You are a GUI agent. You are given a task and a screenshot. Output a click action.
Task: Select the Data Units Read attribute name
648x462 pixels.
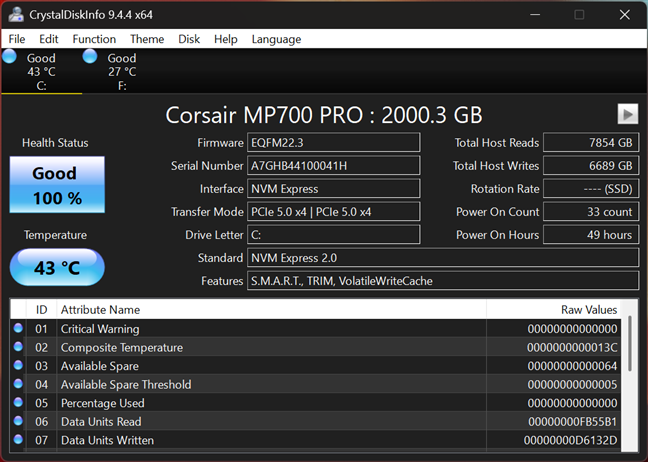[101, 422]
